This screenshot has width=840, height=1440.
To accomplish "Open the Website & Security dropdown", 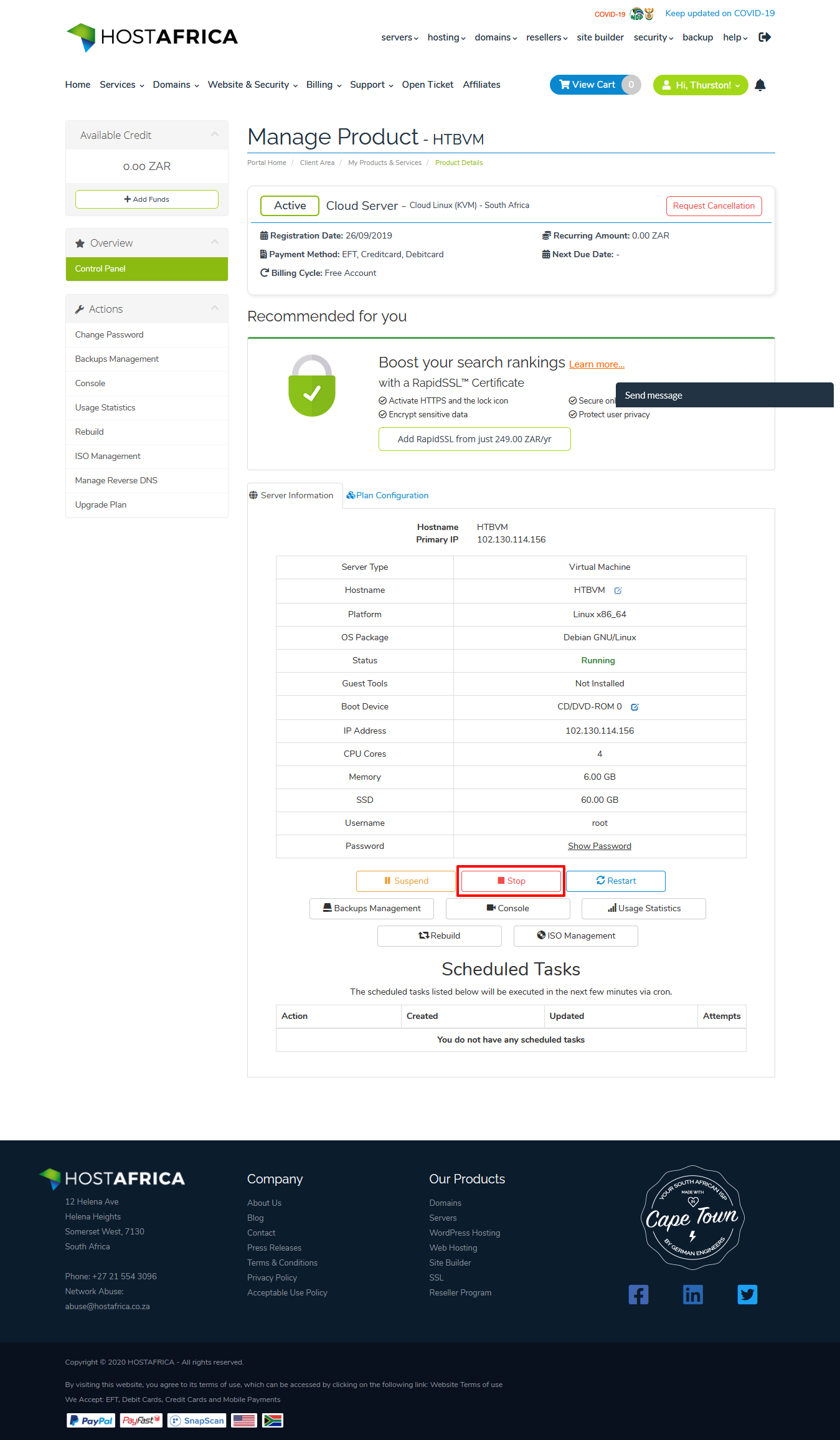I will pyautogui.click(x=253, y=85).
